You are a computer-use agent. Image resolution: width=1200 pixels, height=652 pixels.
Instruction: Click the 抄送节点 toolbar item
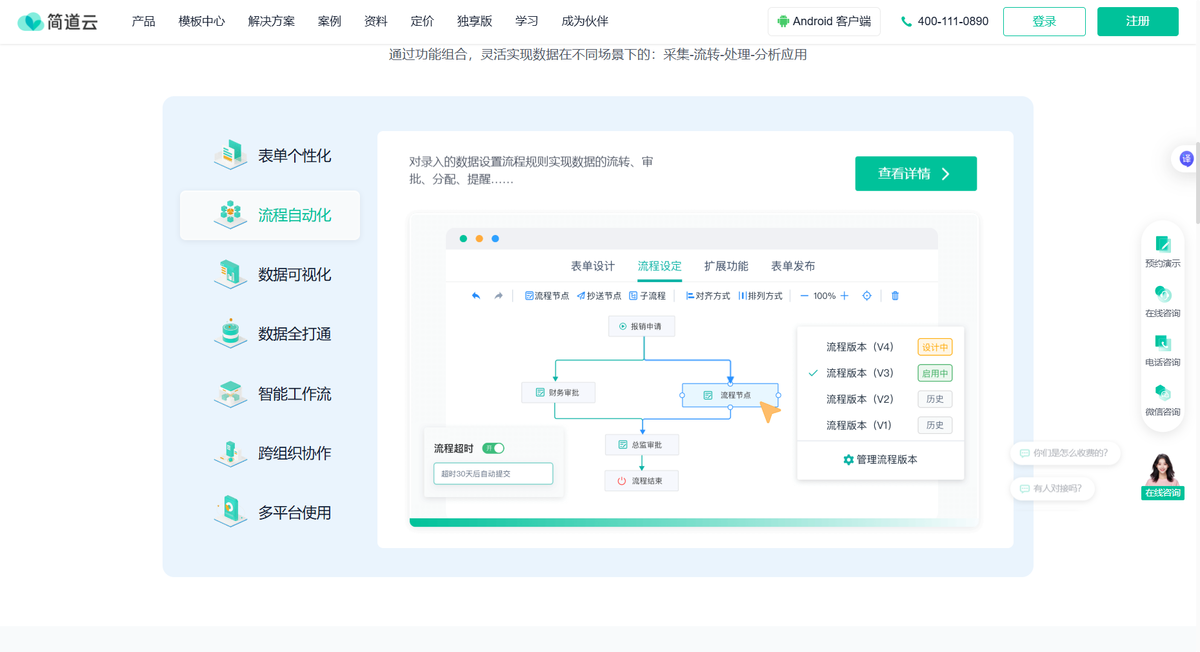[x=599, y=296]
